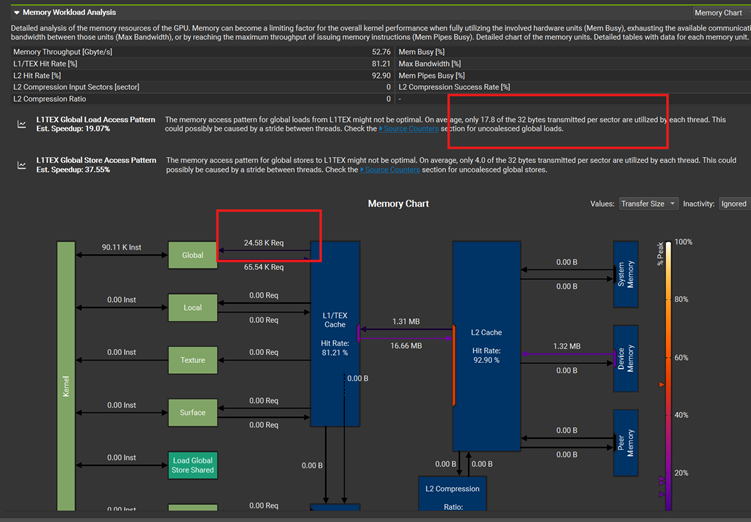Image resolution: width=751 pixels, height=522 pixels.
Task: Click the L2 Cache block
Action: click(486, 346)
